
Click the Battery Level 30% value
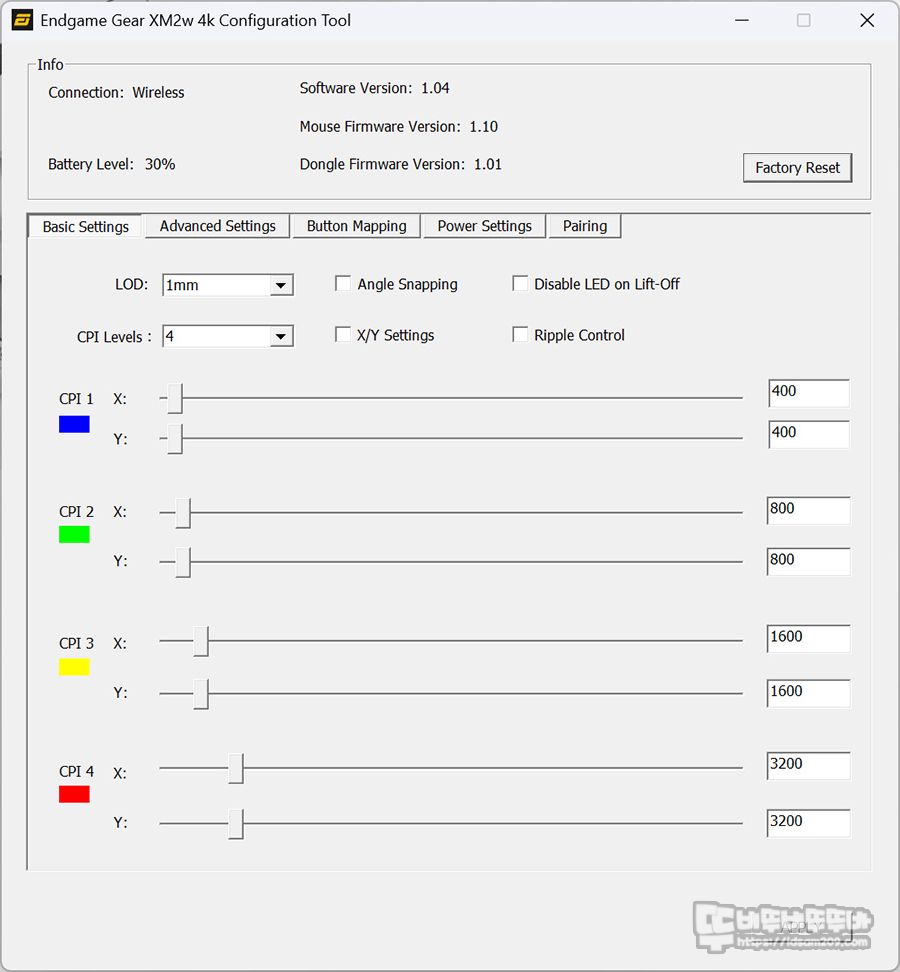[160, 164]
